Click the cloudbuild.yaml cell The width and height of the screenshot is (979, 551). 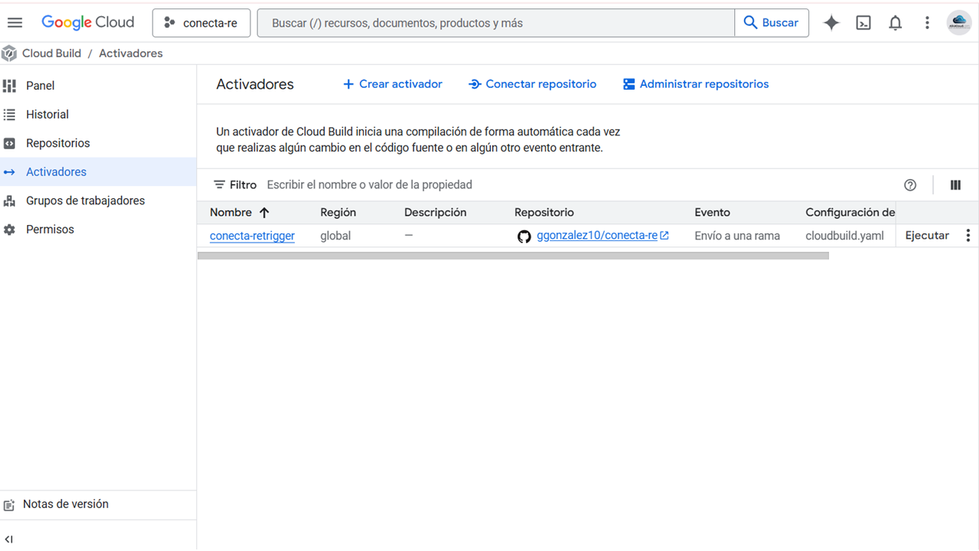[x=844, y=236]
